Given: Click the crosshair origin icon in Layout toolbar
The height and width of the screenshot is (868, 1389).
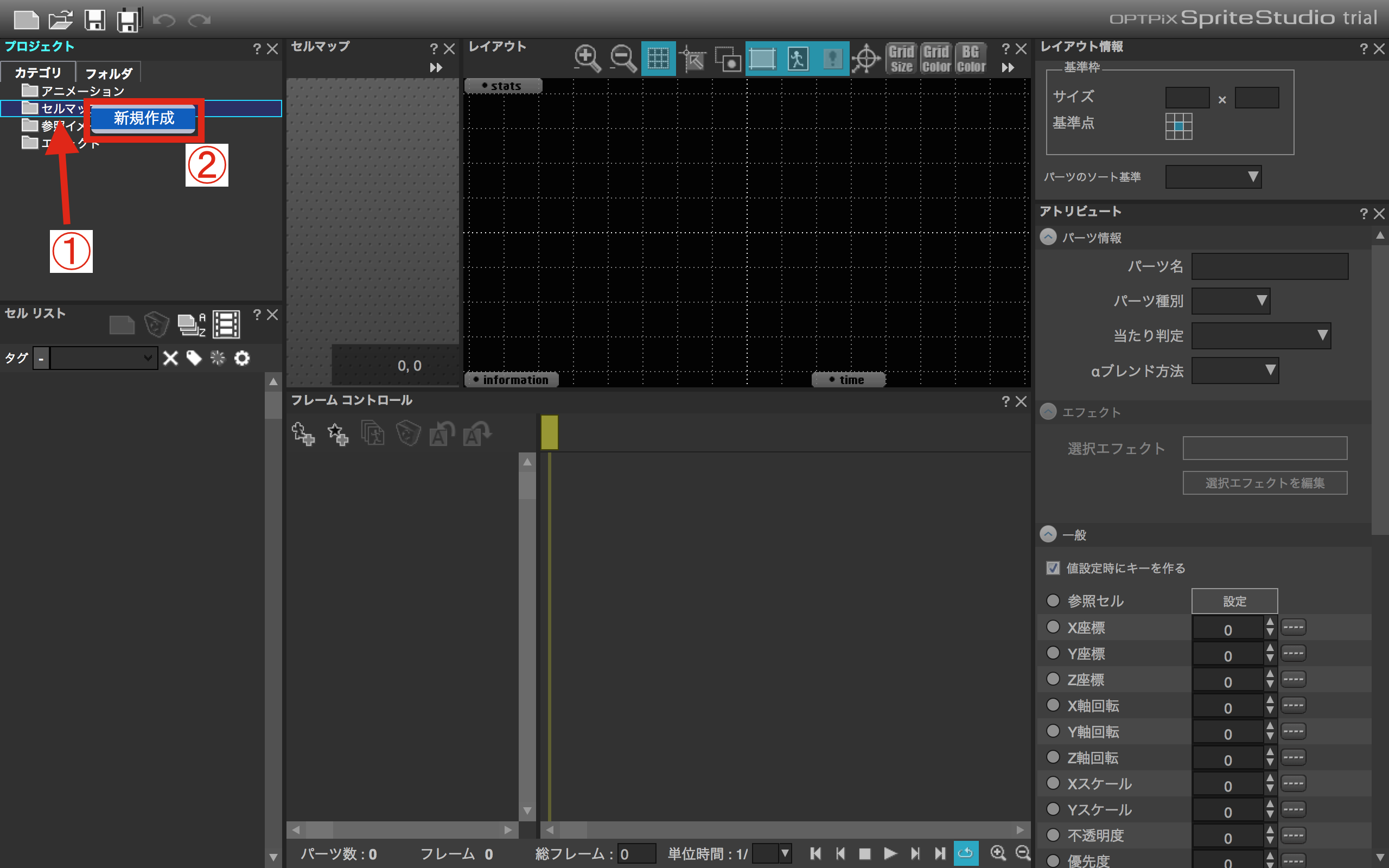Looking at the screenshot, I should point(865,58).
